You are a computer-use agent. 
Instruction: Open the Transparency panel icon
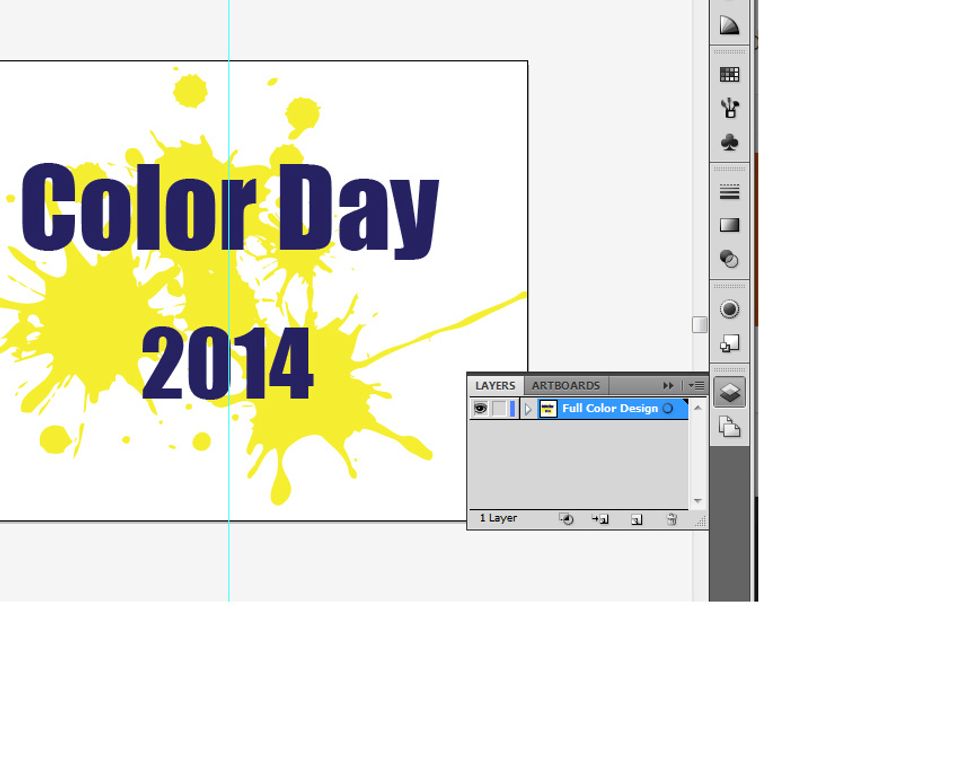pyautogui.click(x=729, y=260)
